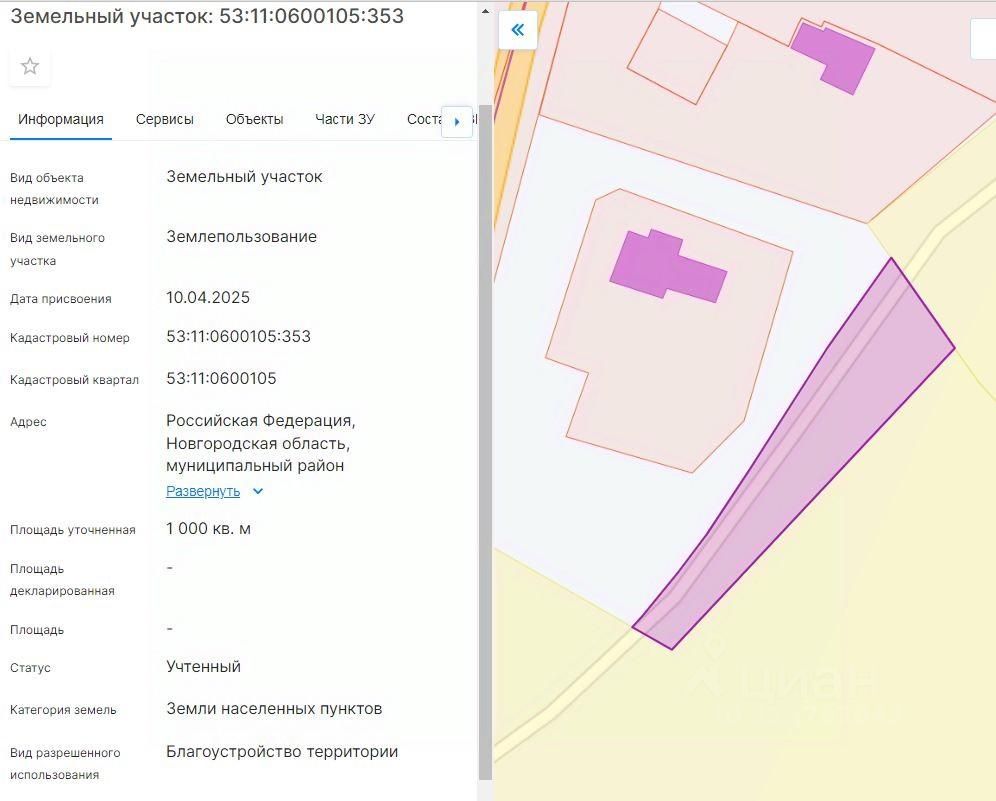
Task: Click the Кадастровый квартал label
Action: click(x=74, y=380)
